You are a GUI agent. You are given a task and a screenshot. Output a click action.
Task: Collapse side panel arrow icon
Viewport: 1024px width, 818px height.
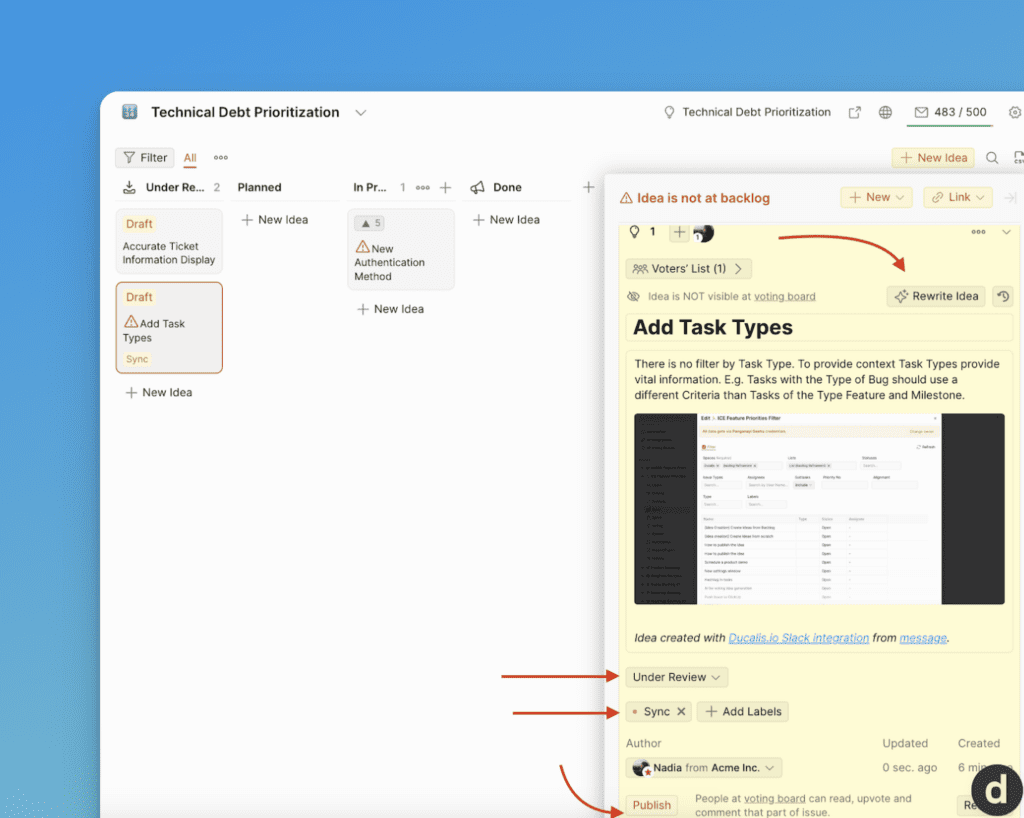1010,198
